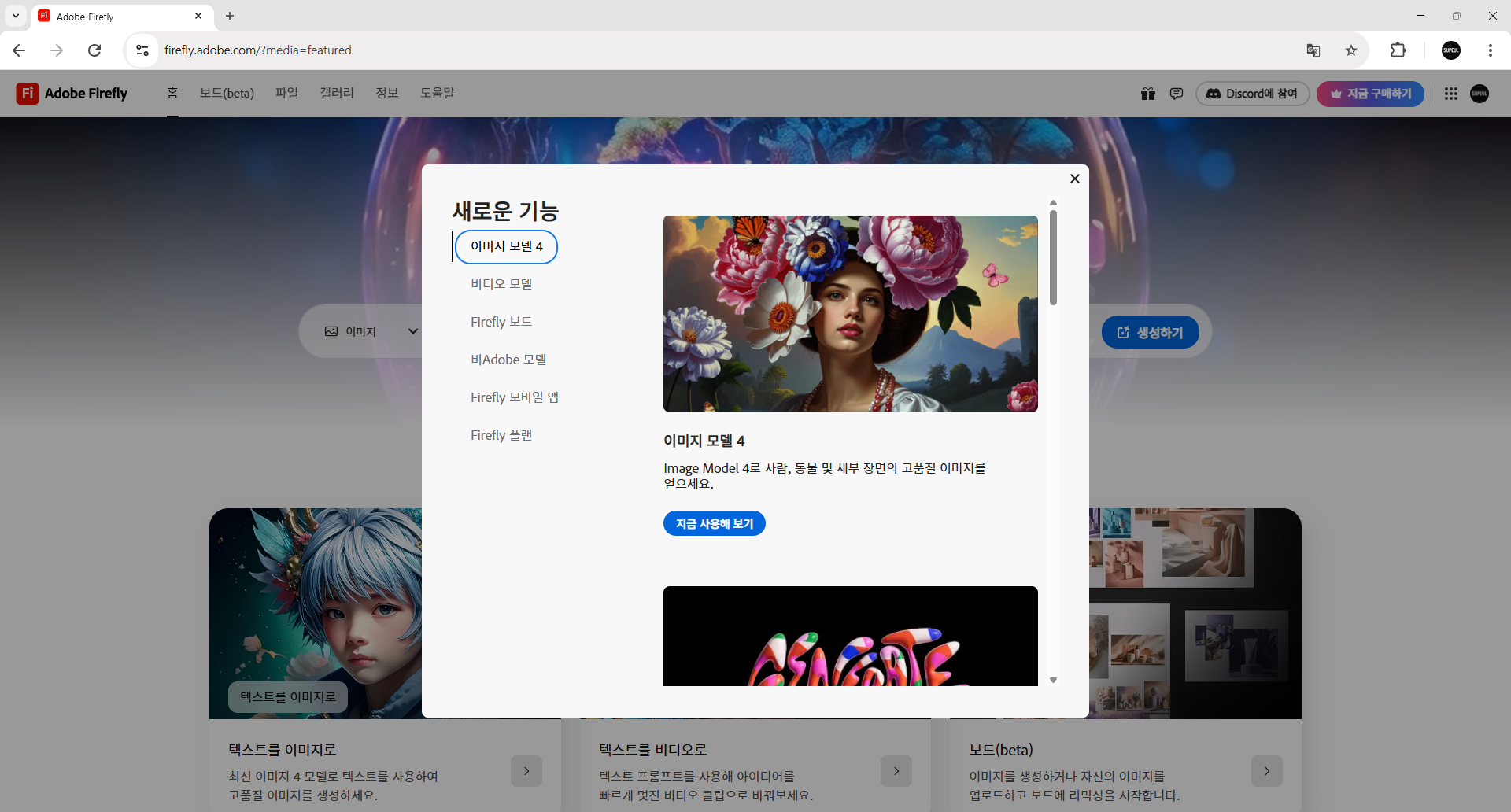
Task: Select Firefly 보드 in feature list
Action: coord(501,322)
